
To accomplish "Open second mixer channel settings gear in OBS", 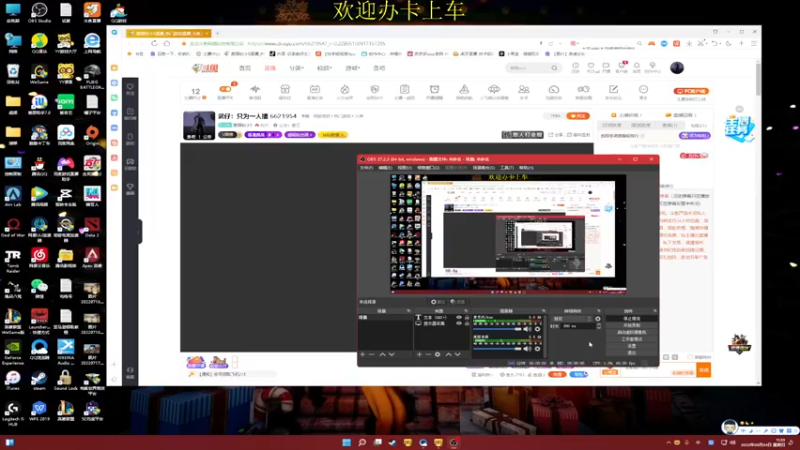I will pyautogui.click(x=537, y=349).
